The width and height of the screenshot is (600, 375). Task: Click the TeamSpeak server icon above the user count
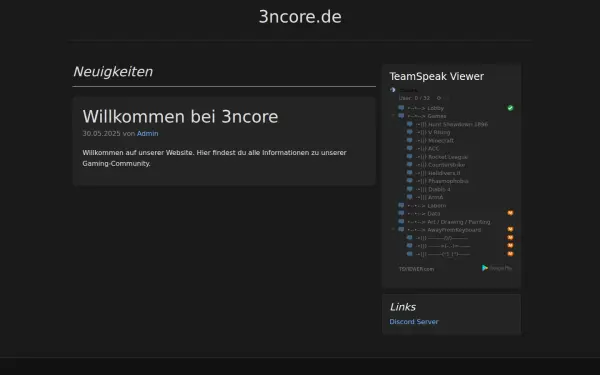coord(393,90)
